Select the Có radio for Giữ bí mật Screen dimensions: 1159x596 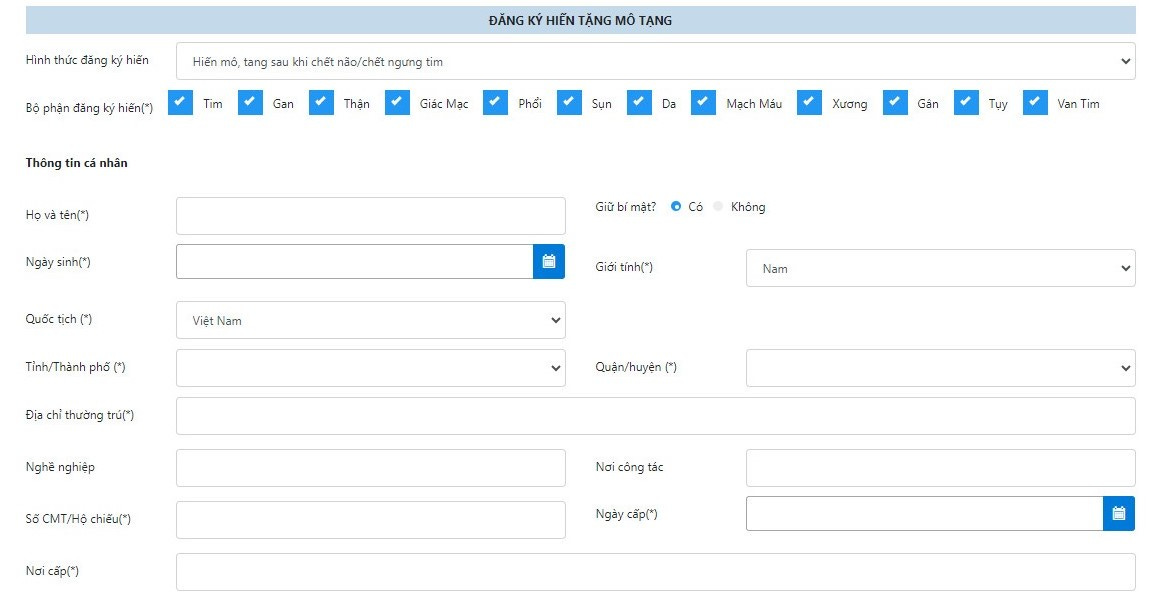click(676, 207)
